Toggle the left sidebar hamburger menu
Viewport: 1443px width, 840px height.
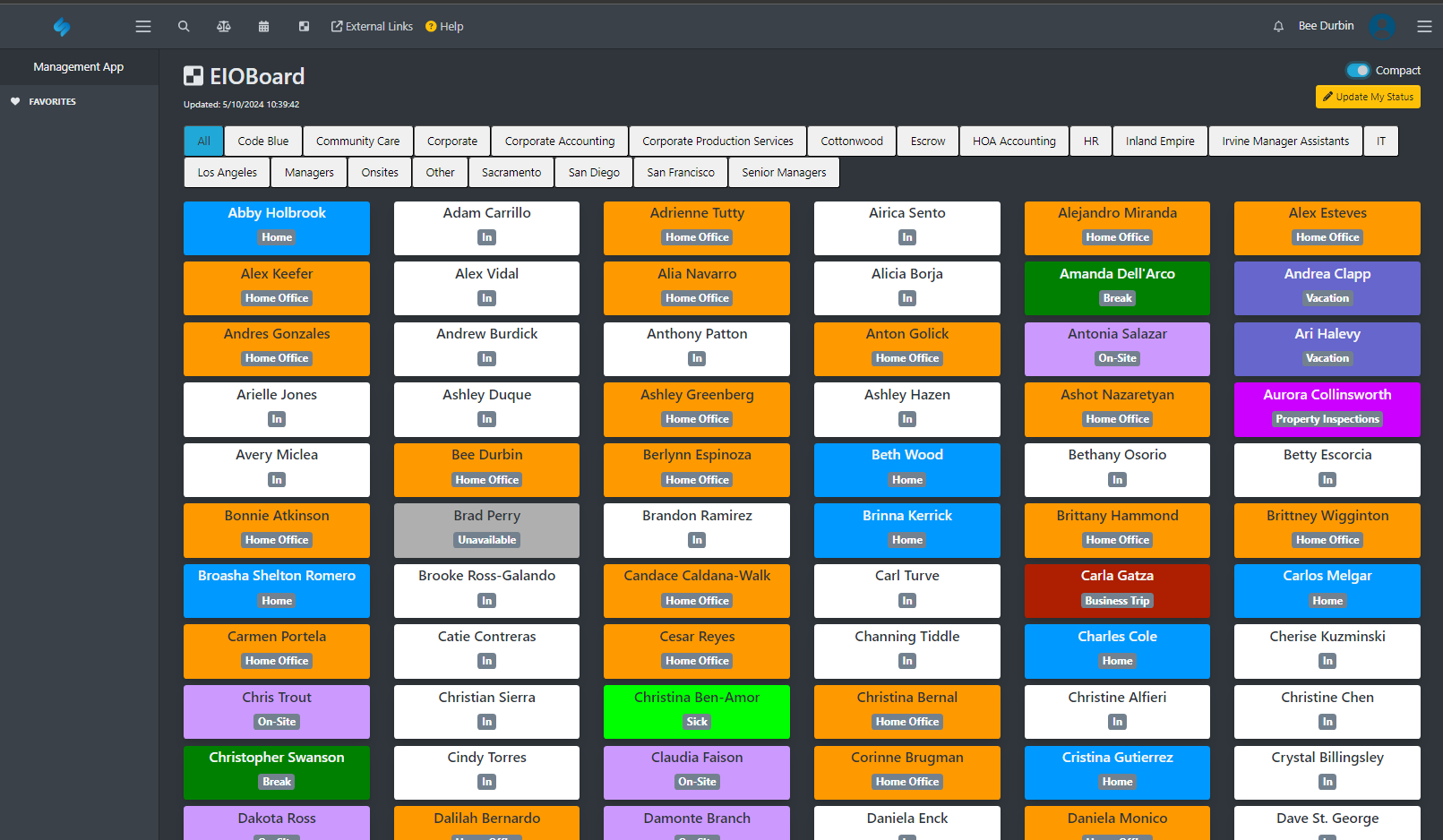click(x=143, y=27)
